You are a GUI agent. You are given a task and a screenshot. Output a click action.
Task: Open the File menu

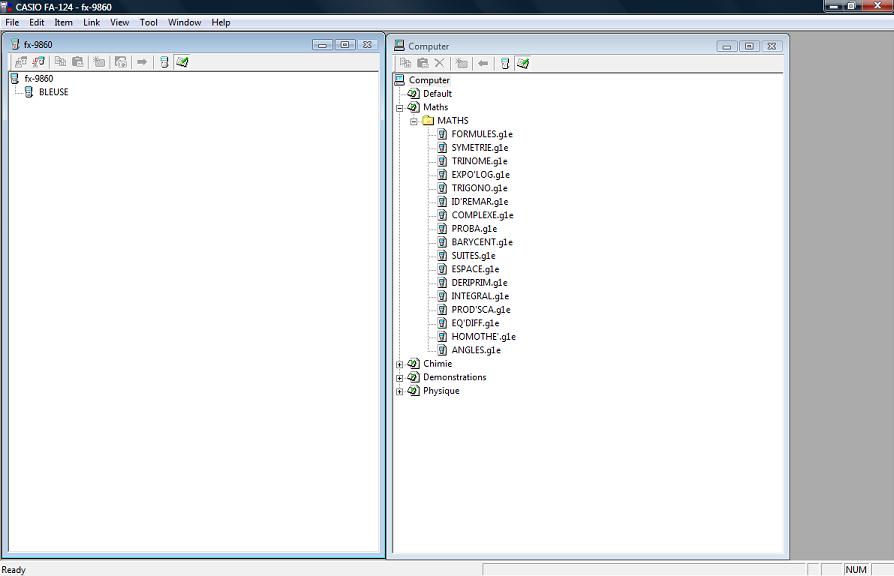coord(12,22)
